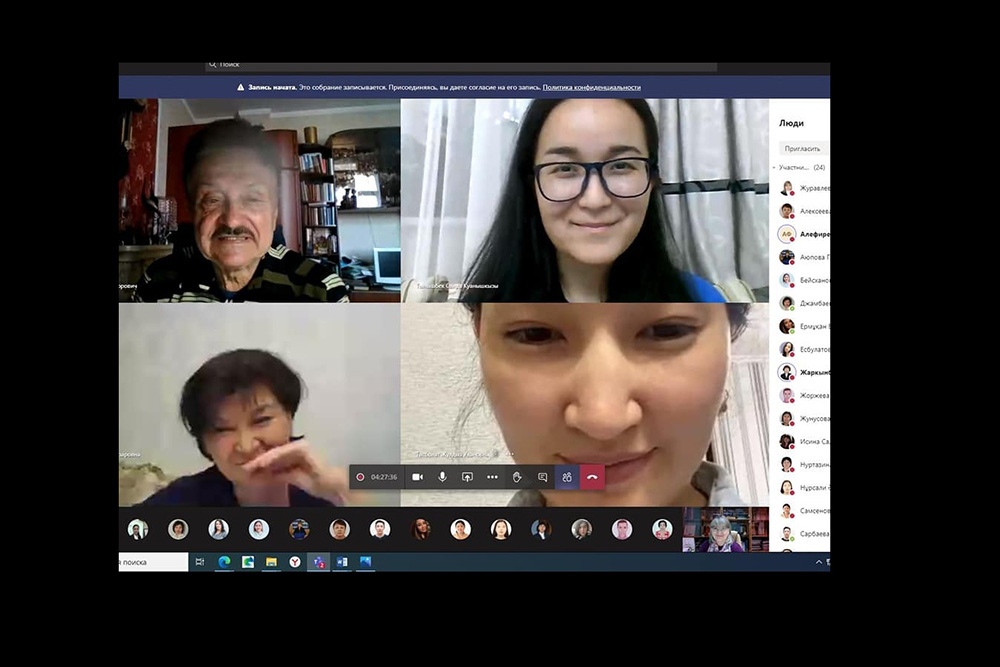The width and height of the screenshot is (1000, 667).
Task: Click the АФ initials avatar in people list
Action: pyautogui.click(x=787, y=234)
